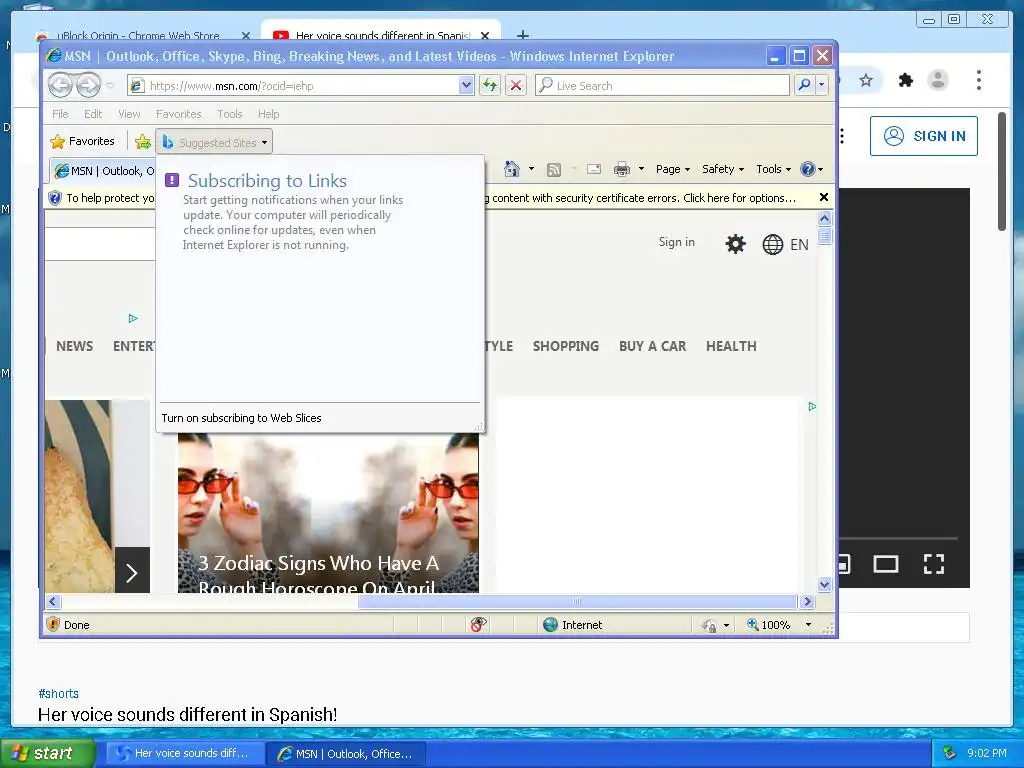Click Turn on subscribing to Web Slices
The image size is (1024, 768).
[241, 418]
